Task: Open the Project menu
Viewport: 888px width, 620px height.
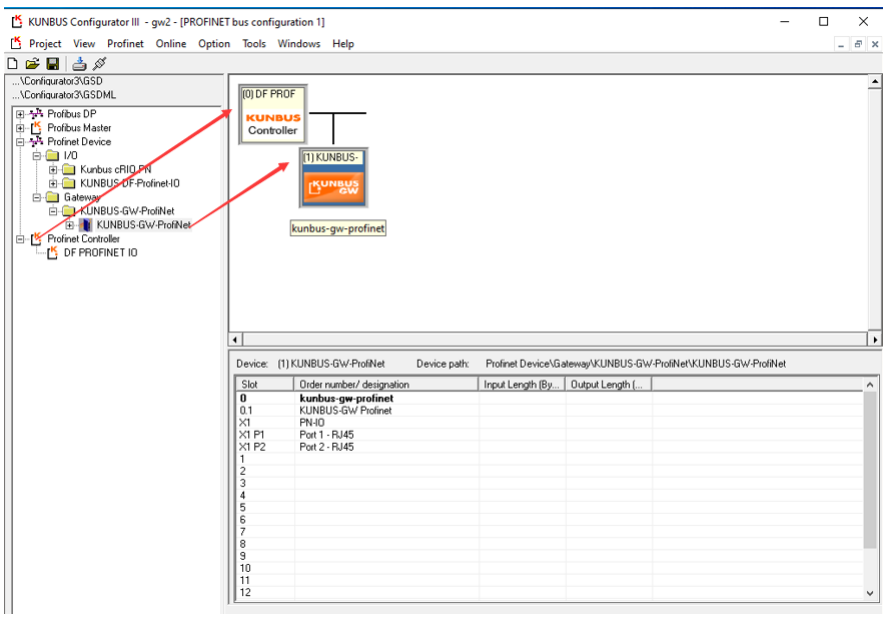Action: (x=45, y=44)
